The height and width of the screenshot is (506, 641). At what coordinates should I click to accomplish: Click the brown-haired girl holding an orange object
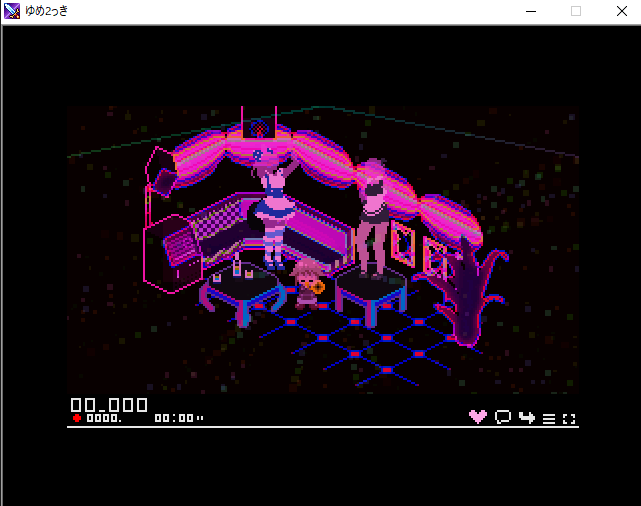(x=307, y=284)
